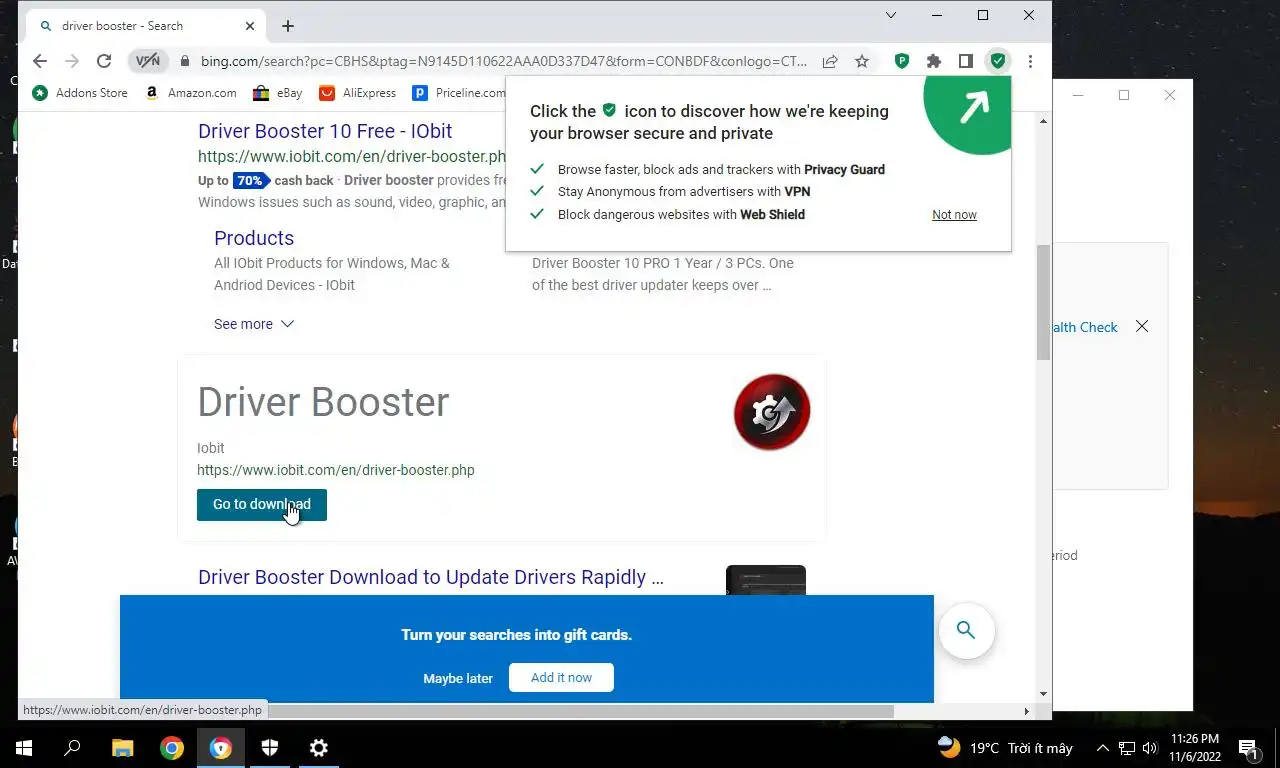The width and height of the screenshot is (1280, 768).
Task: Open the AliExpress bookmark
Action: pos(357,93)
